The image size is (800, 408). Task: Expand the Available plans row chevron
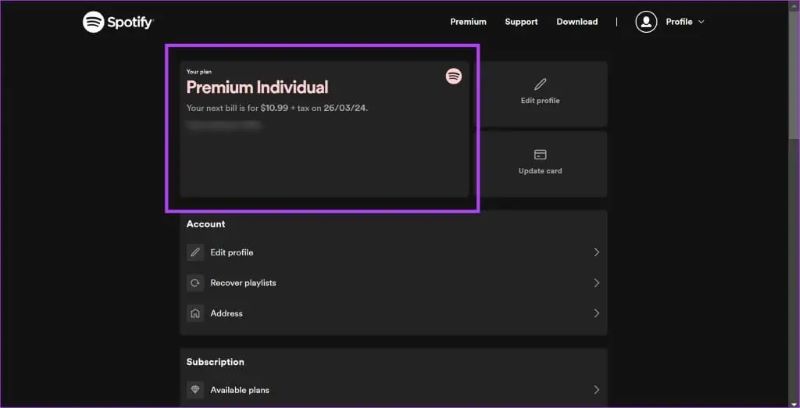coord(596,390)
